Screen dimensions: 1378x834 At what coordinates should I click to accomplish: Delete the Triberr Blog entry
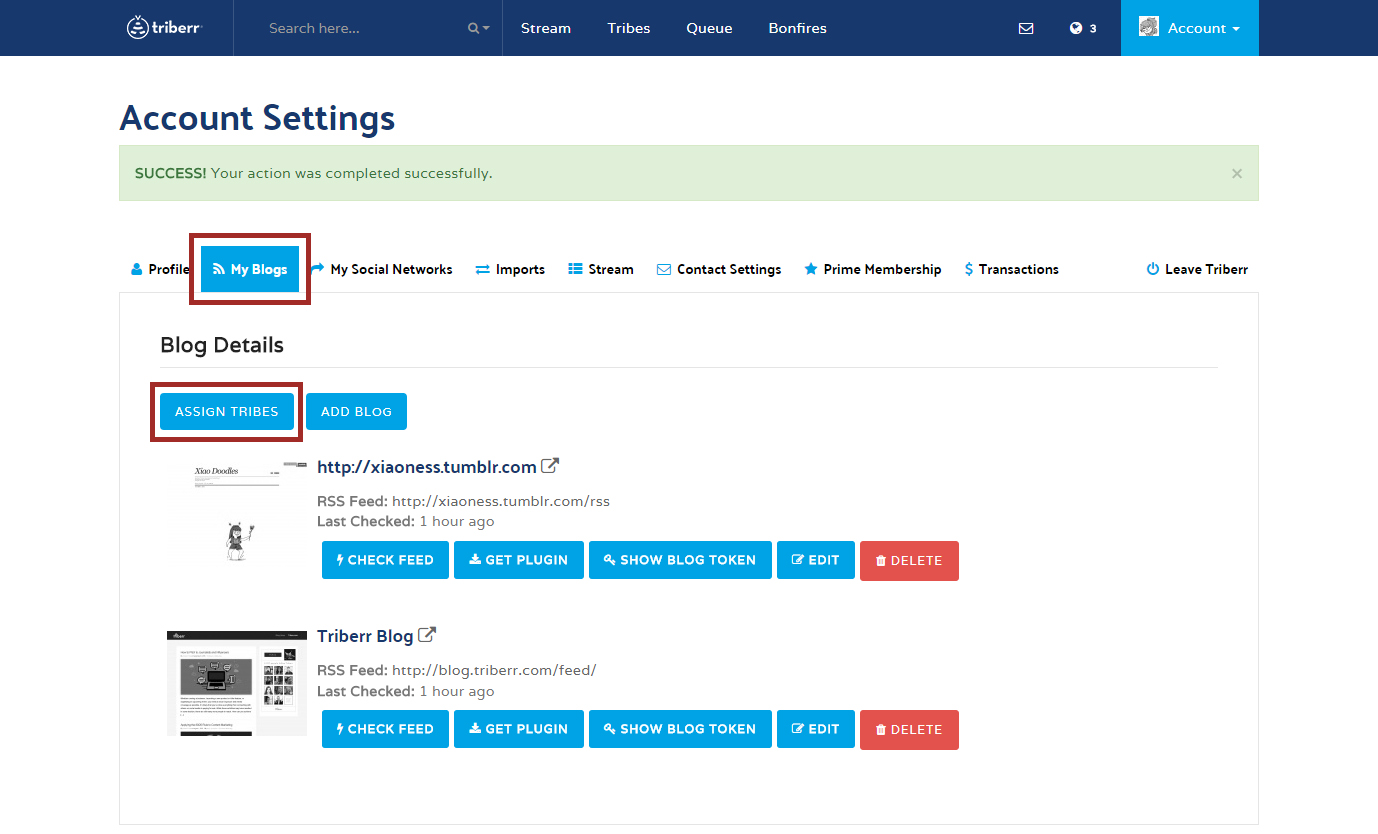(x=909, y=730)
